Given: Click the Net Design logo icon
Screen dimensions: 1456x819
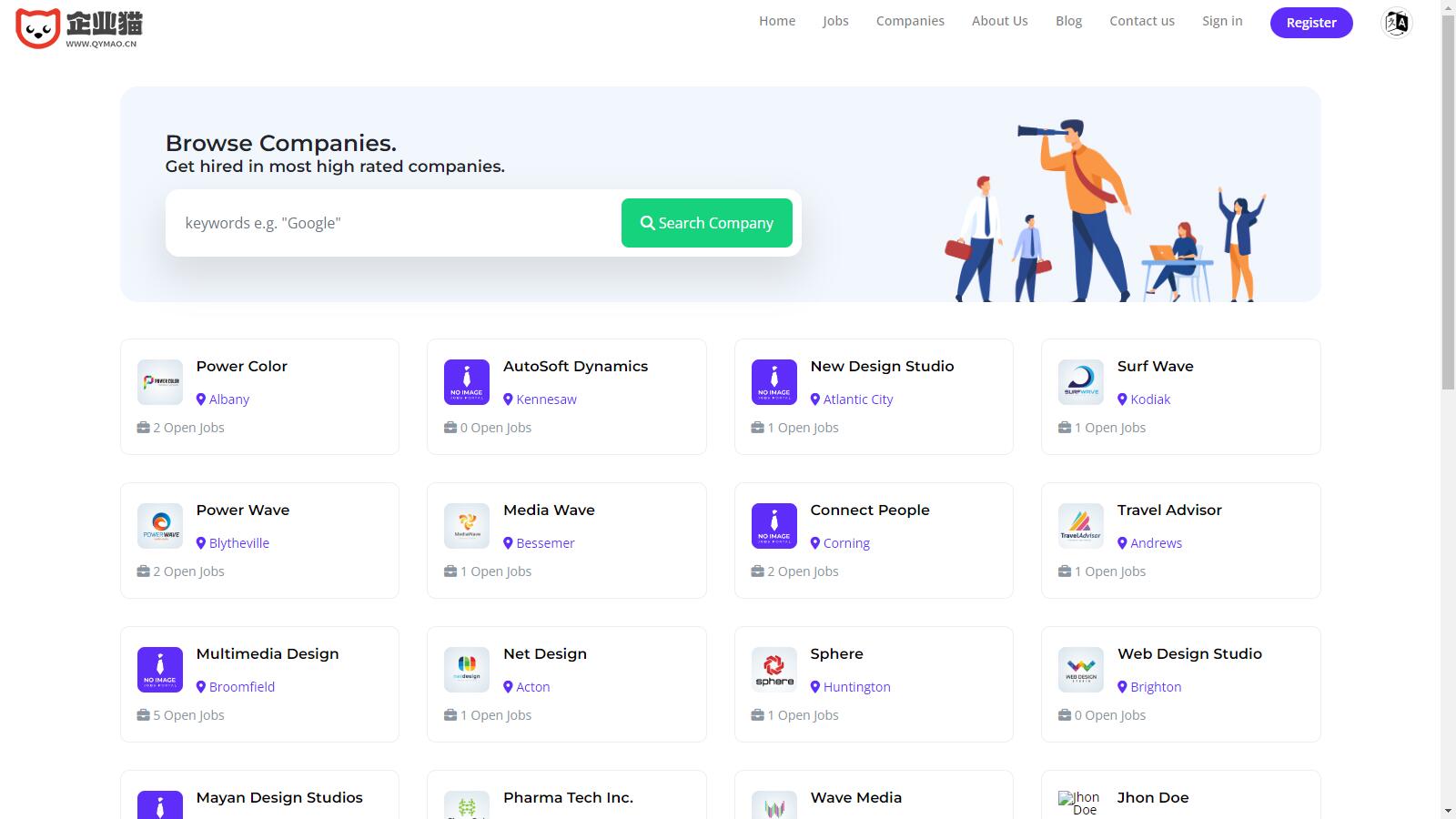Looking at the screenshot, I should pyautogui.click(x=467, y=670).
